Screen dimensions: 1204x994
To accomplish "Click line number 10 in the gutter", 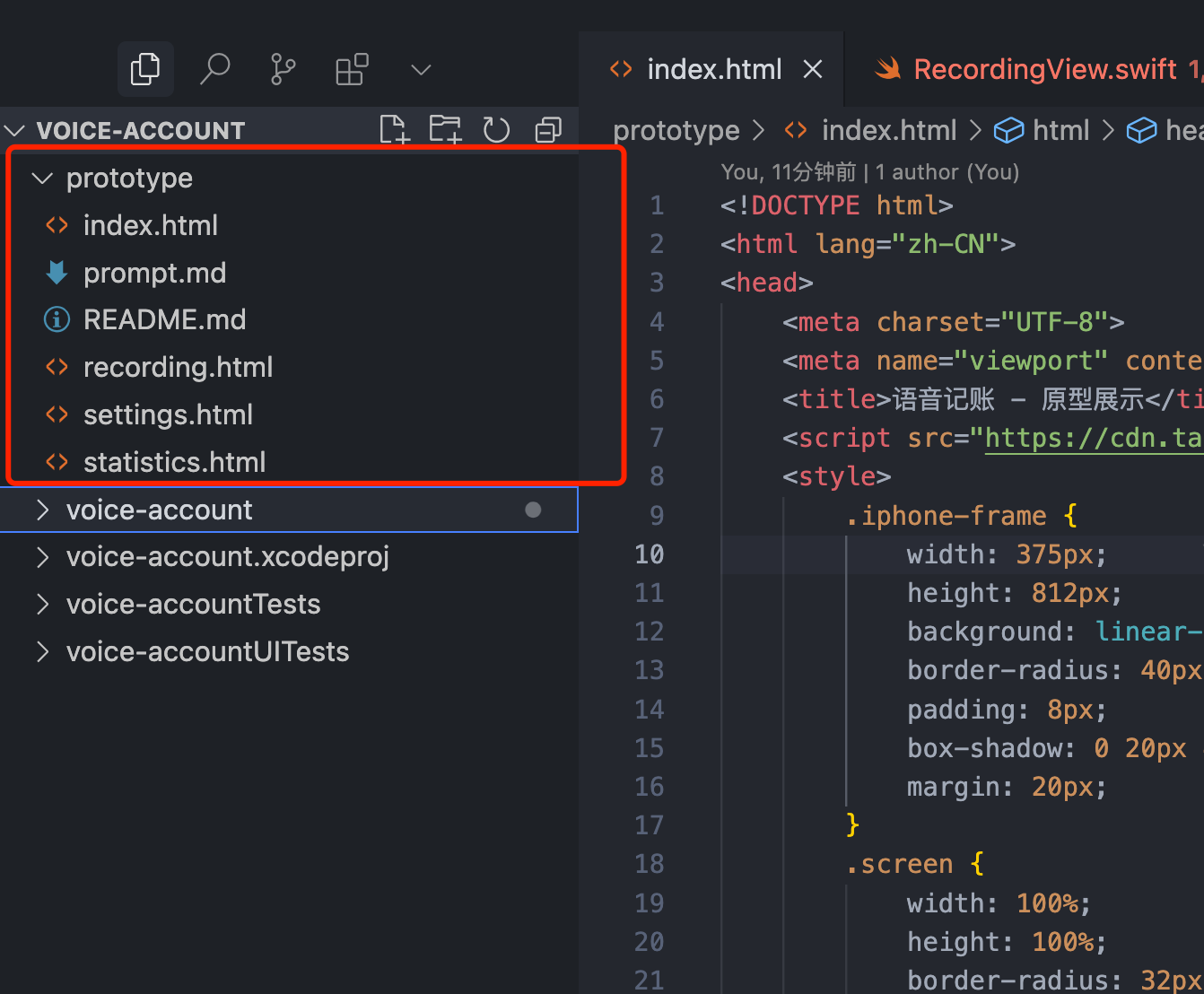I will pyautogui.click(x=650, y=554).
